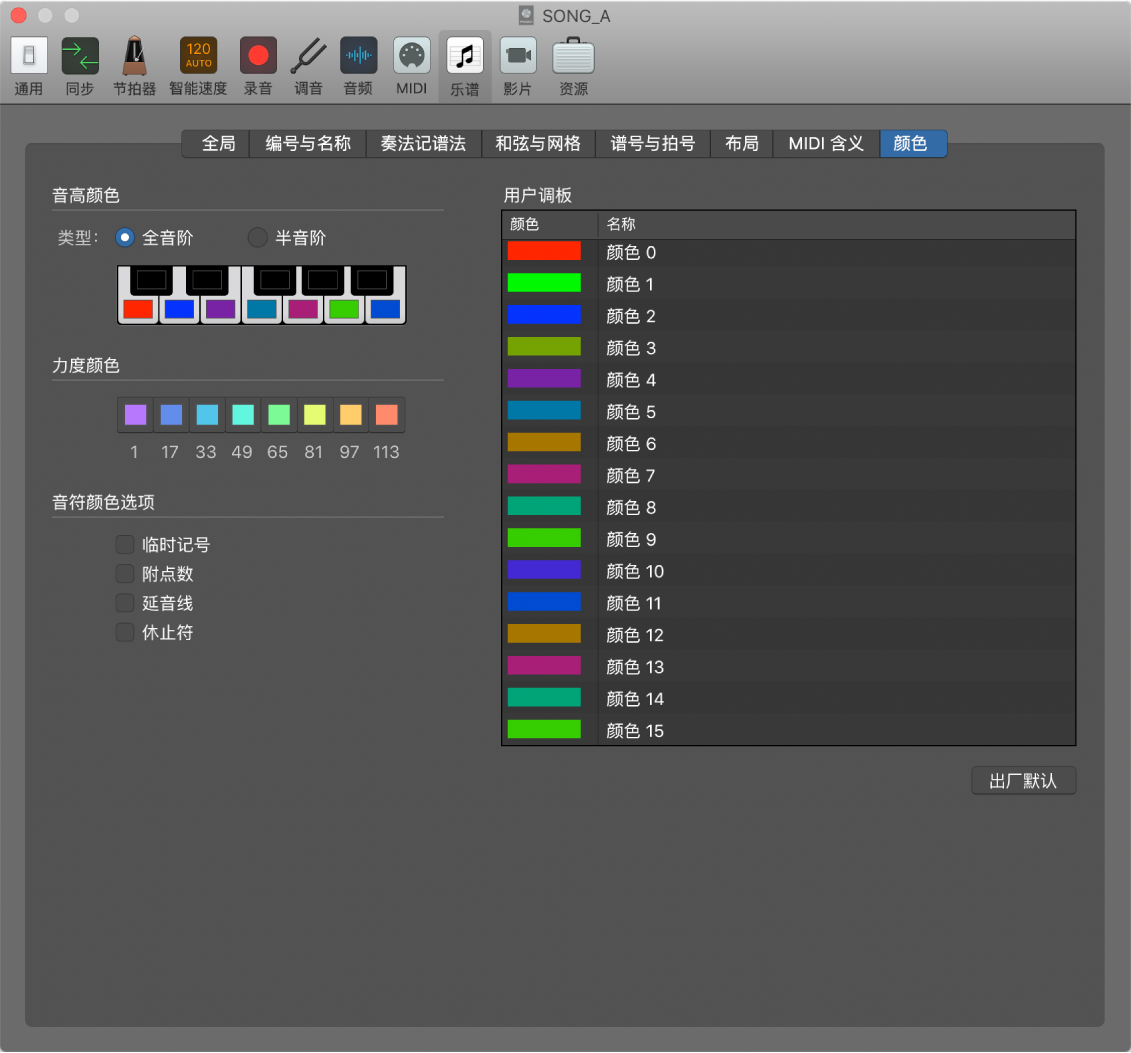Screen dimensions: 1131x1053
Task: Click velocity color swatch for value 113
Action: [x=387, y=415]
